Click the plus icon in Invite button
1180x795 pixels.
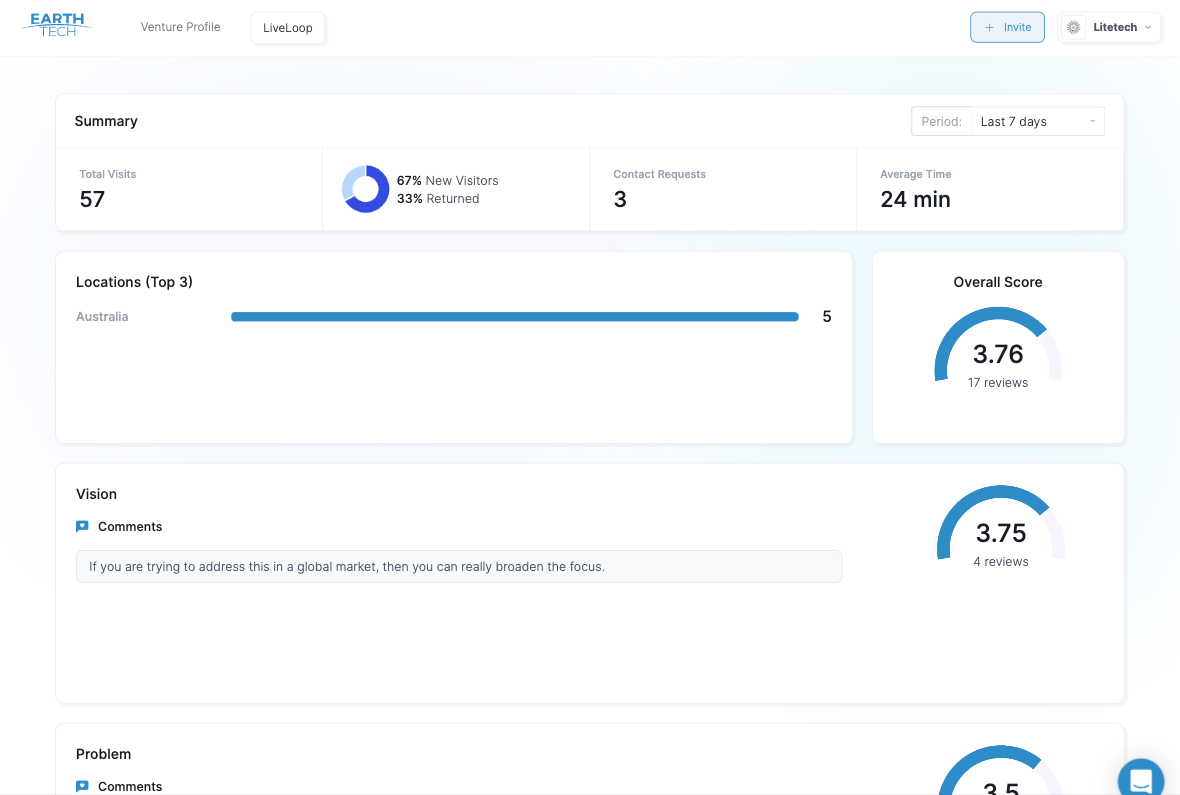pos(989,28)
